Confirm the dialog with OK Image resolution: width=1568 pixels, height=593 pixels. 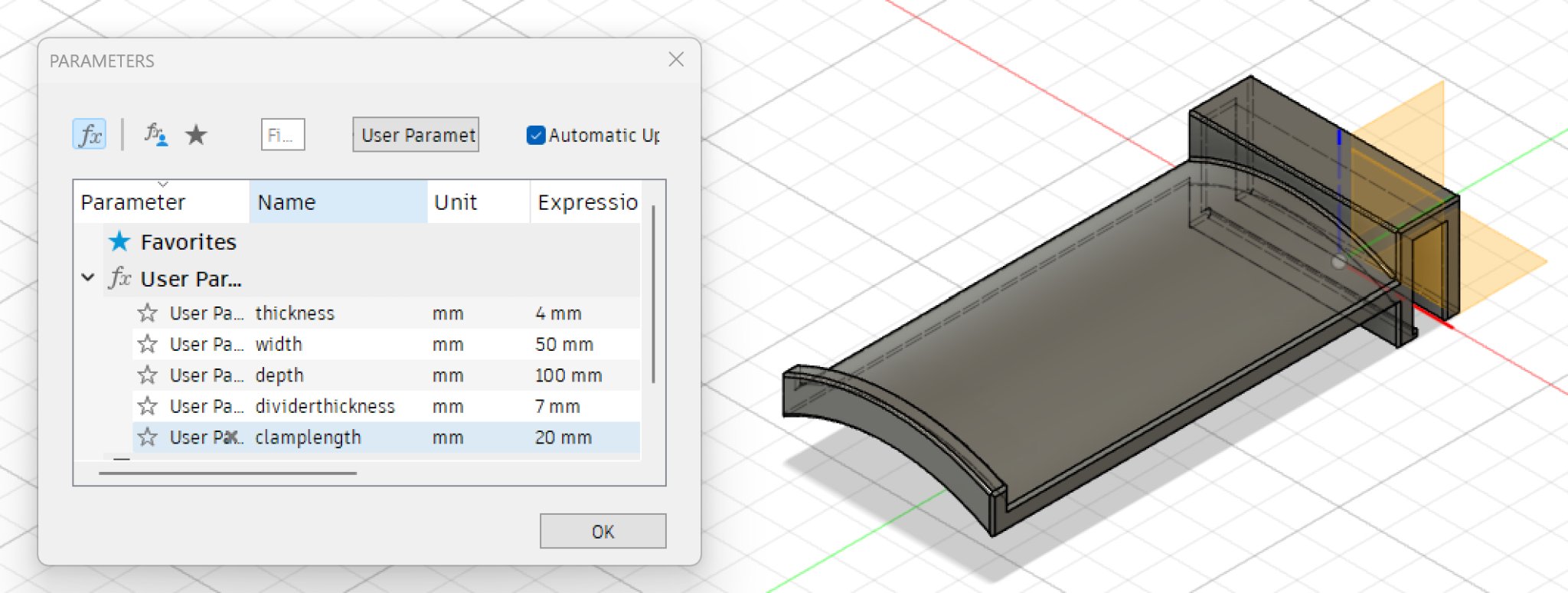[603, 531]
